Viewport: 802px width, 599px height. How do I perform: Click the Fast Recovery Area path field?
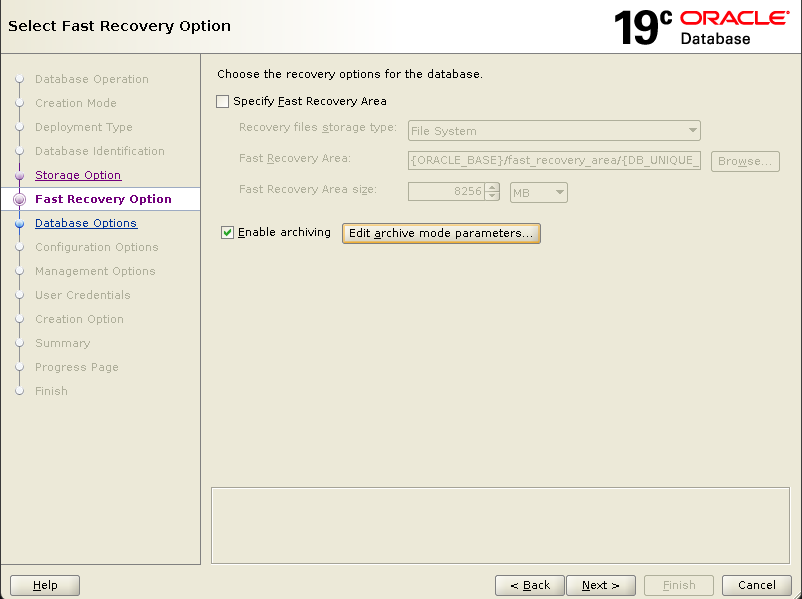click(x=554, y=161)
